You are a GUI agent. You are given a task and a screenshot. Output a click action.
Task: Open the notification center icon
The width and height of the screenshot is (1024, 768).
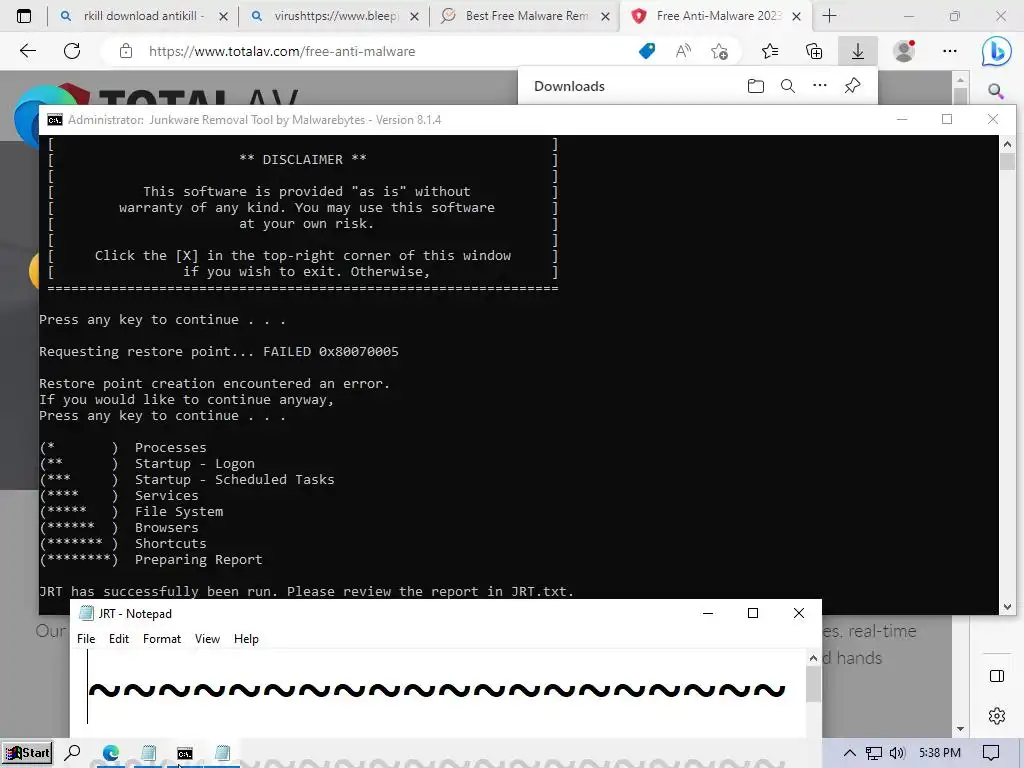pos(991,753)
